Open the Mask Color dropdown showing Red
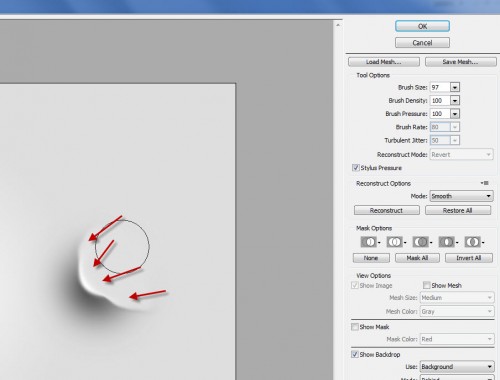500x380 pixels. 457,339
